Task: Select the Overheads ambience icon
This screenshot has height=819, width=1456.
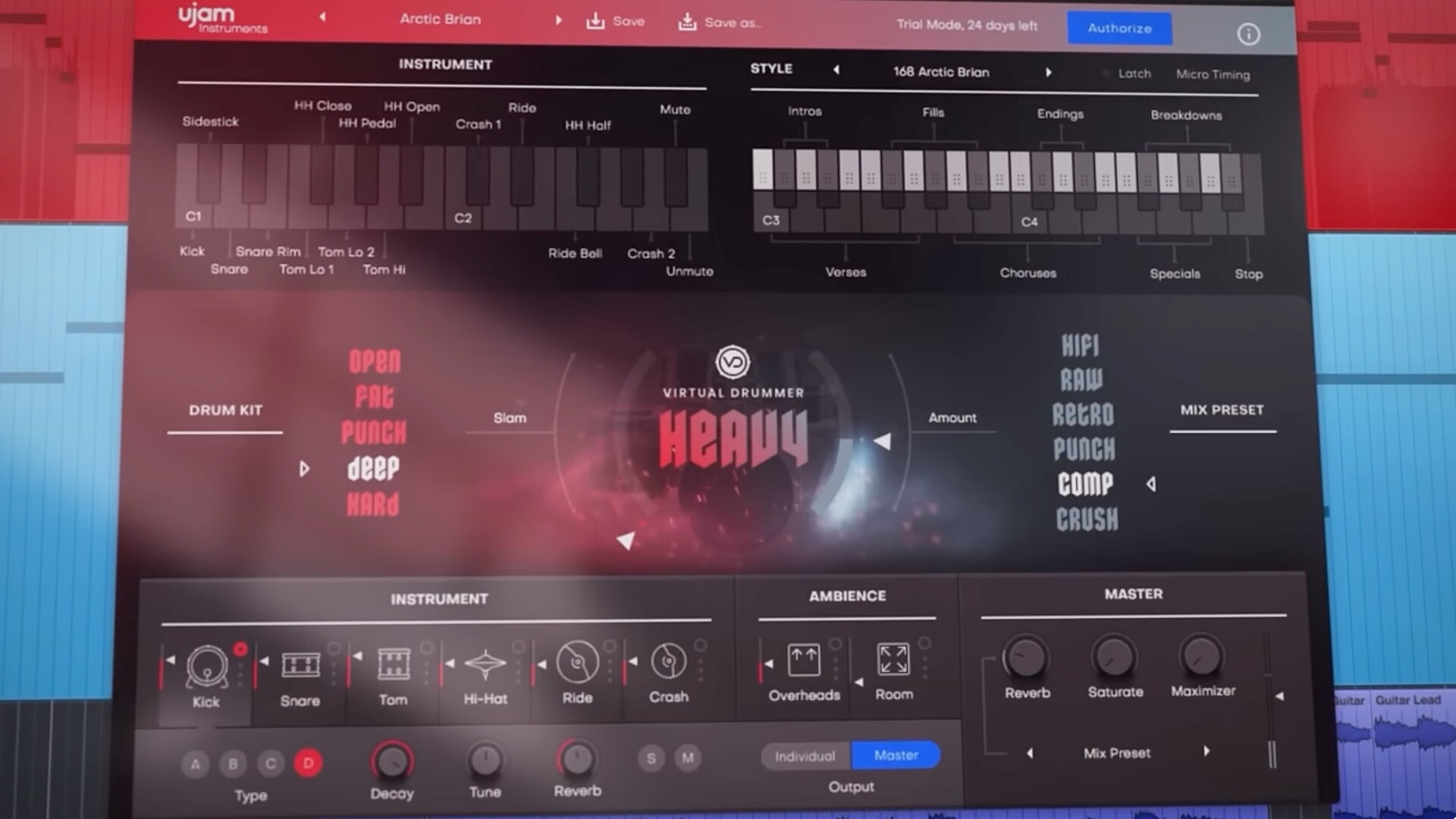Action: pos(804,661)
